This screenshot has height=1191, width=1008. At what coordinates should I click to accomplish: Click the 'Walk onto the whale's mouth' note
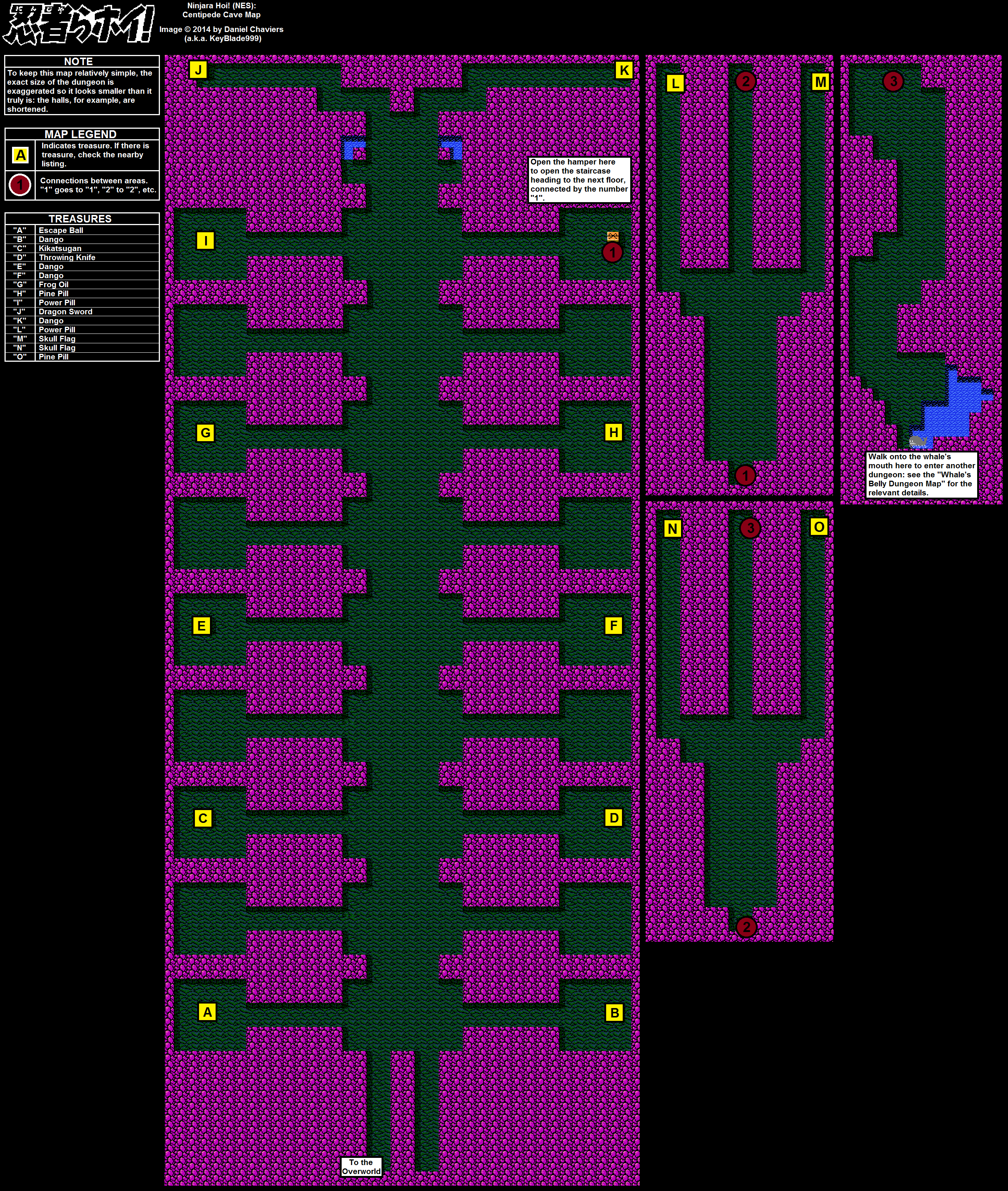[x=921, y=475]
